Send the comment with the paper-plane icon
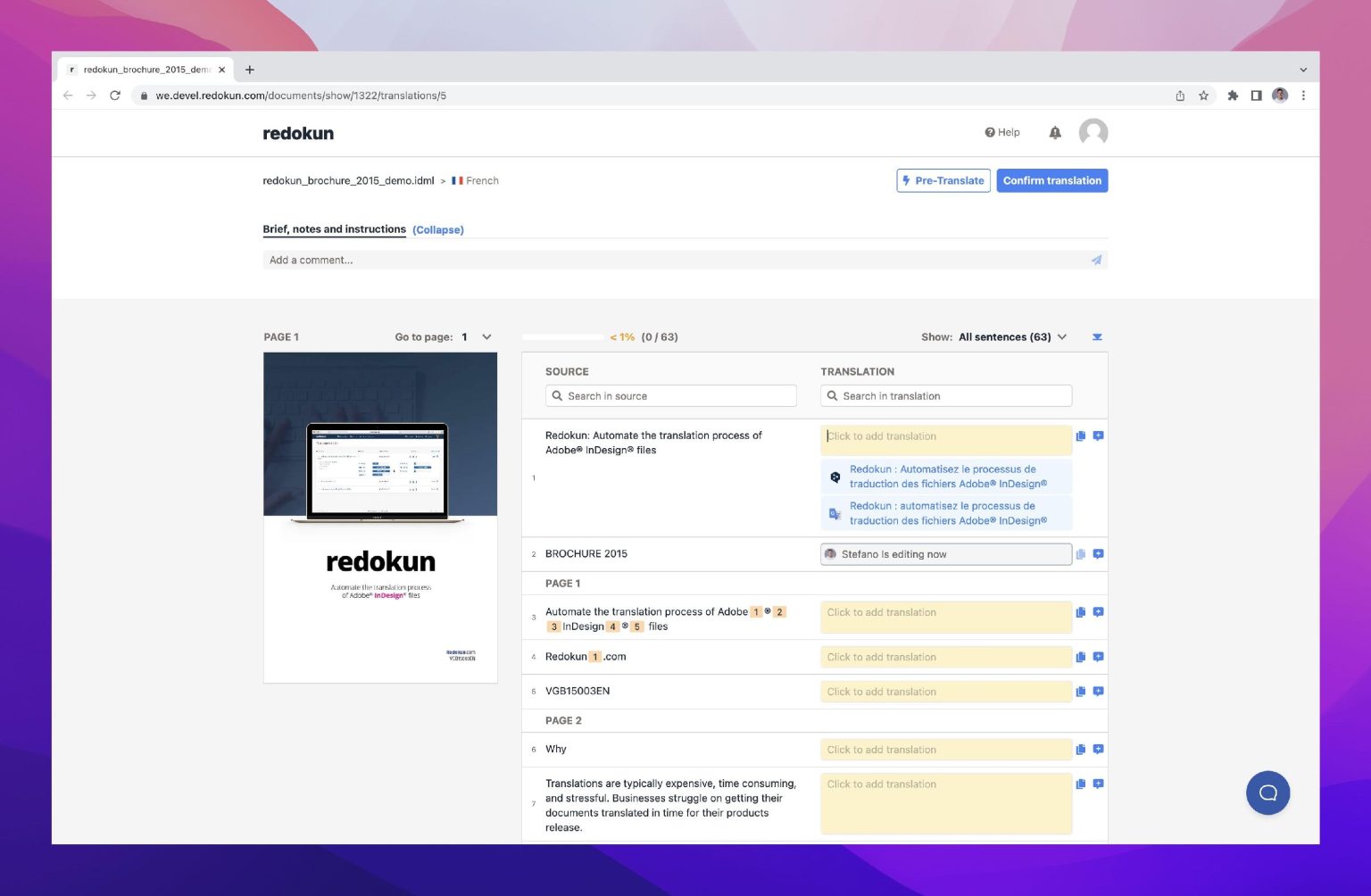Image resolution: width=1371 pixels, height=896 pixels. 1097,260
